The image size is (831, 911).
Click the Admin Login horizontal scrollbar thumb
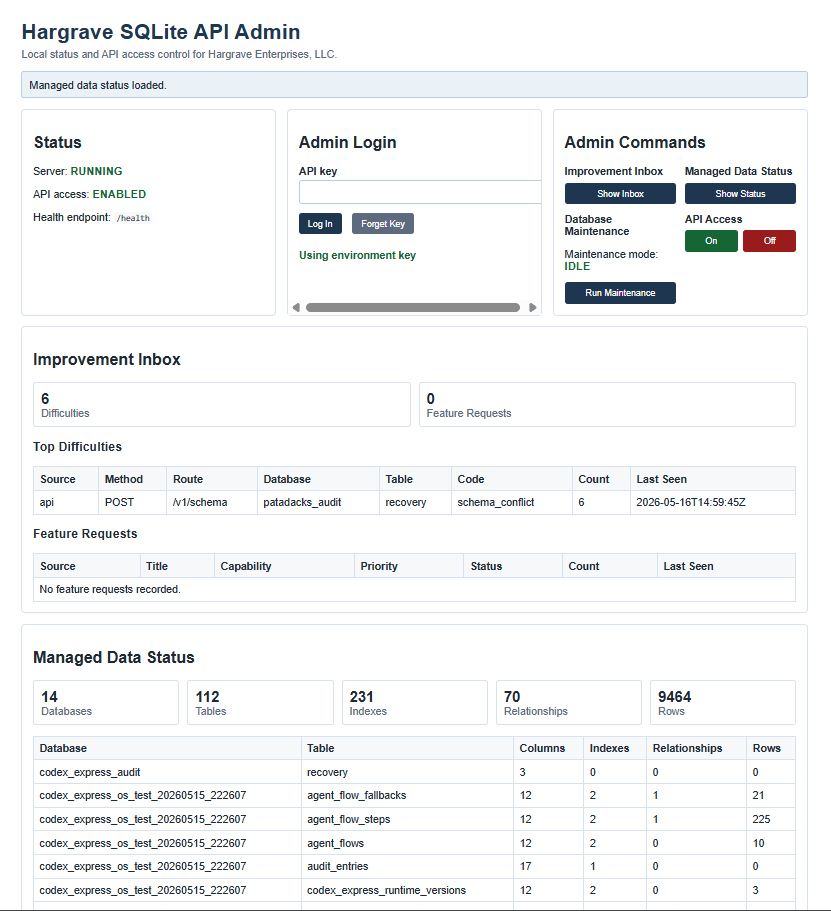click(413, 307)
